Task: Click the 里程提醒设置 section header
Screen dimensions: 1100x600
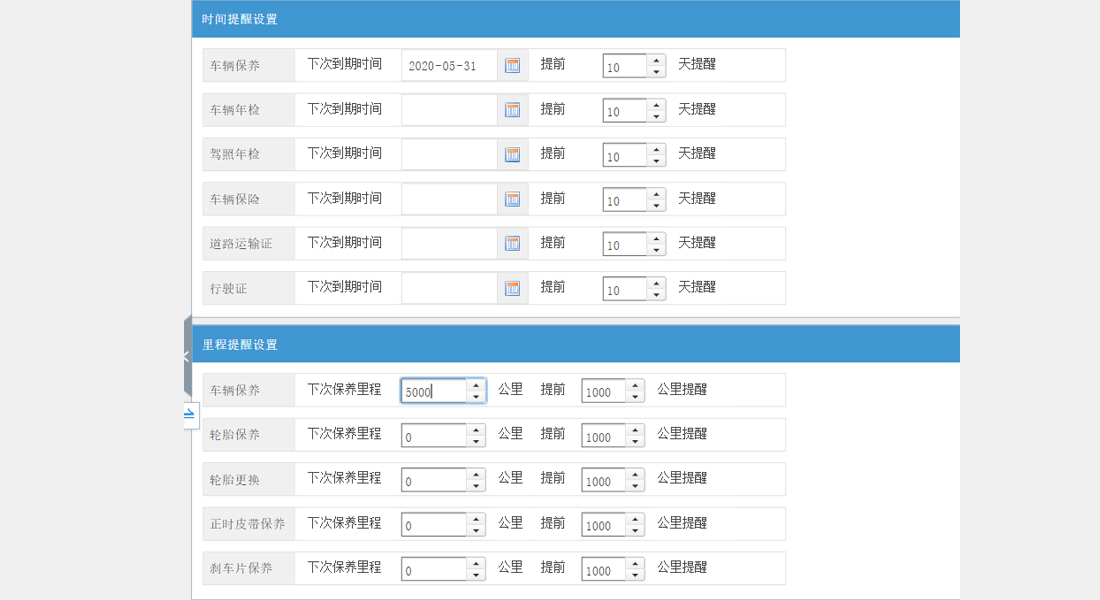Action: coord(575,344)
